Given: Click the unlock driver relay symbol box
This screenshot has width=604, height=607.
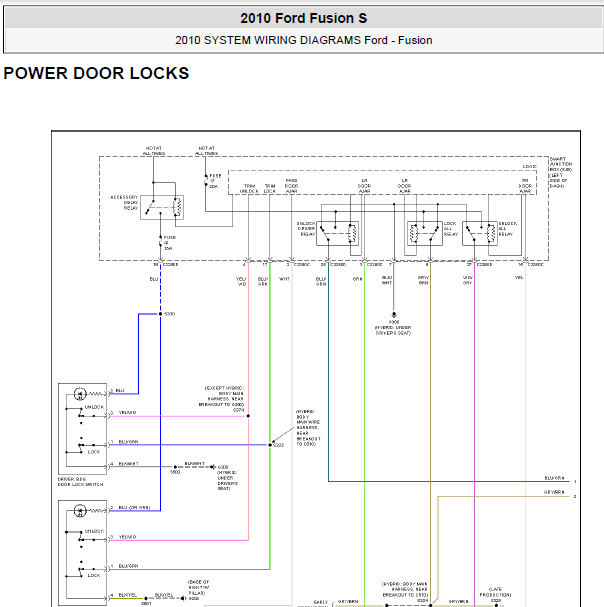Looking at the screenshot, I should tap(337, 233).
